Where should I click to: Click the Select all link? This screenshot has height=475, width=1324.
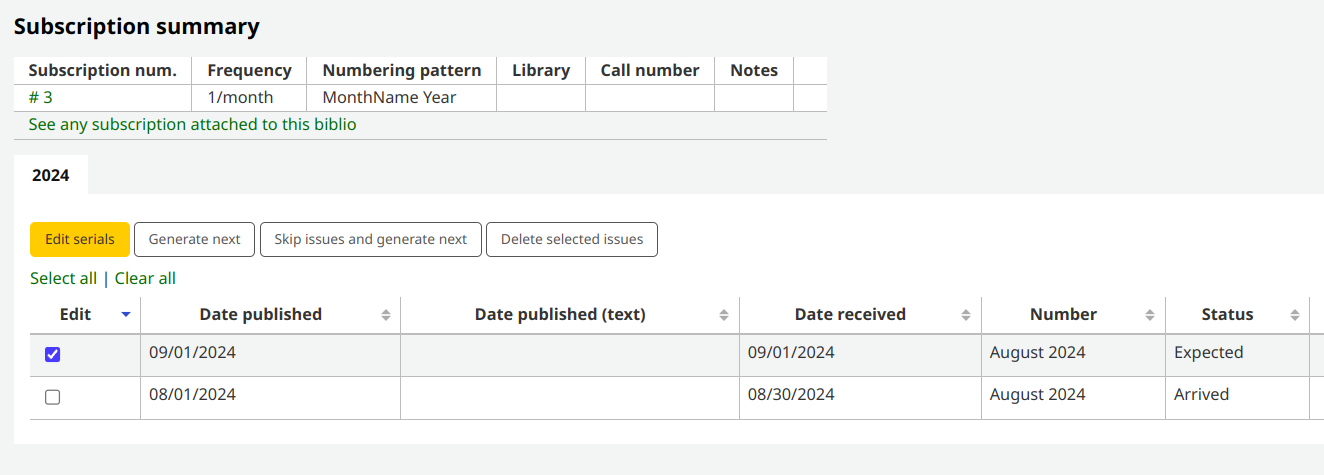coord(63,278)
